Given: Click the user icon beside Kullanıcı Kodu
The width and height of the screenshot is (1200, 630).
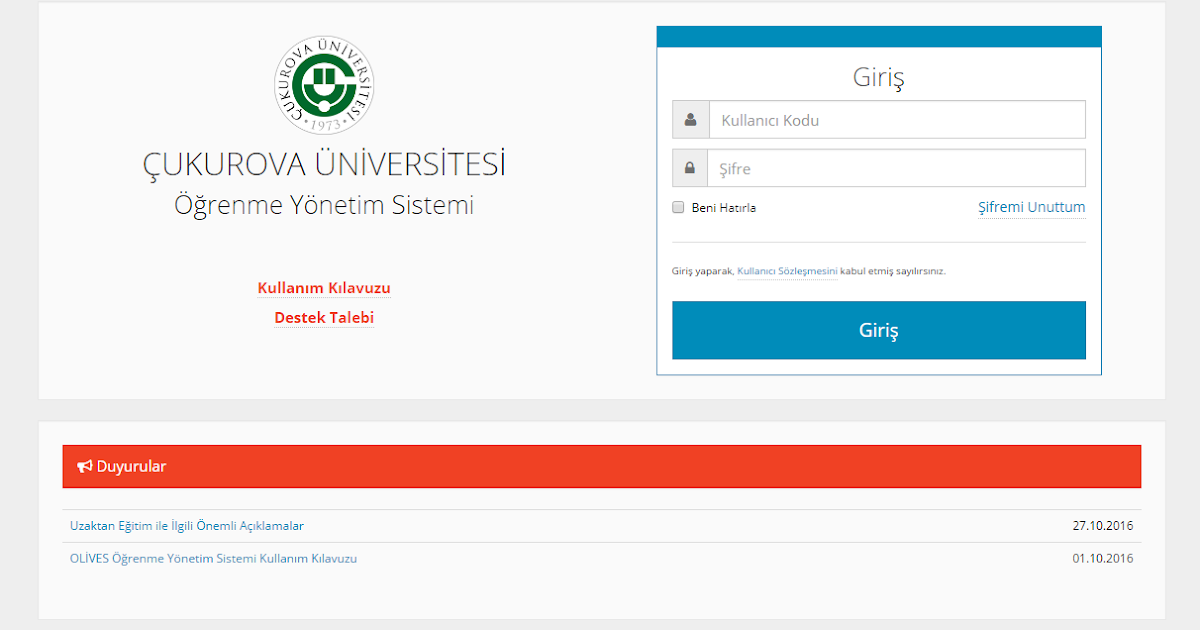Looking at the screenshot, I should pos(691,120).
